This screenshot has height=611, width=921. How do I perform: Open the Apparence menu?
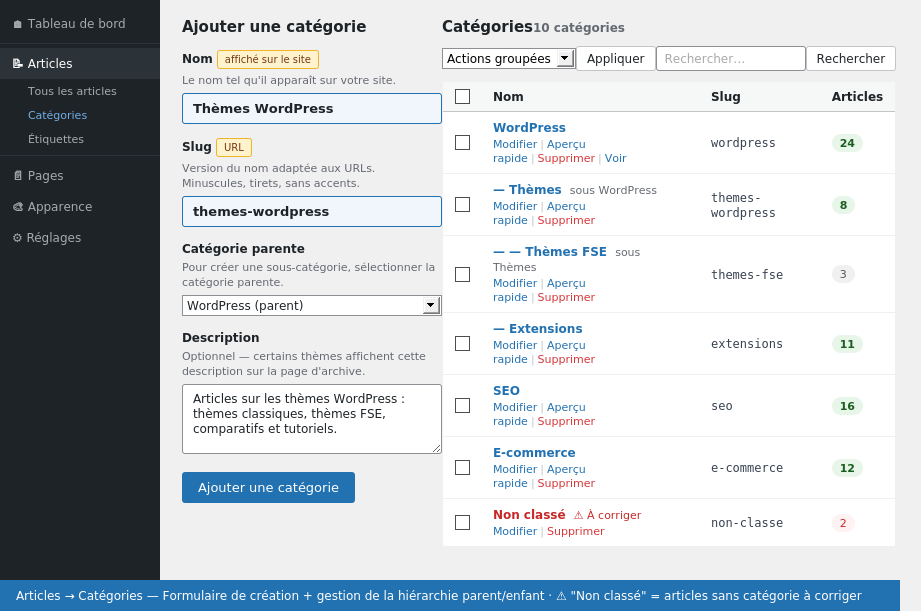(80, 207)
